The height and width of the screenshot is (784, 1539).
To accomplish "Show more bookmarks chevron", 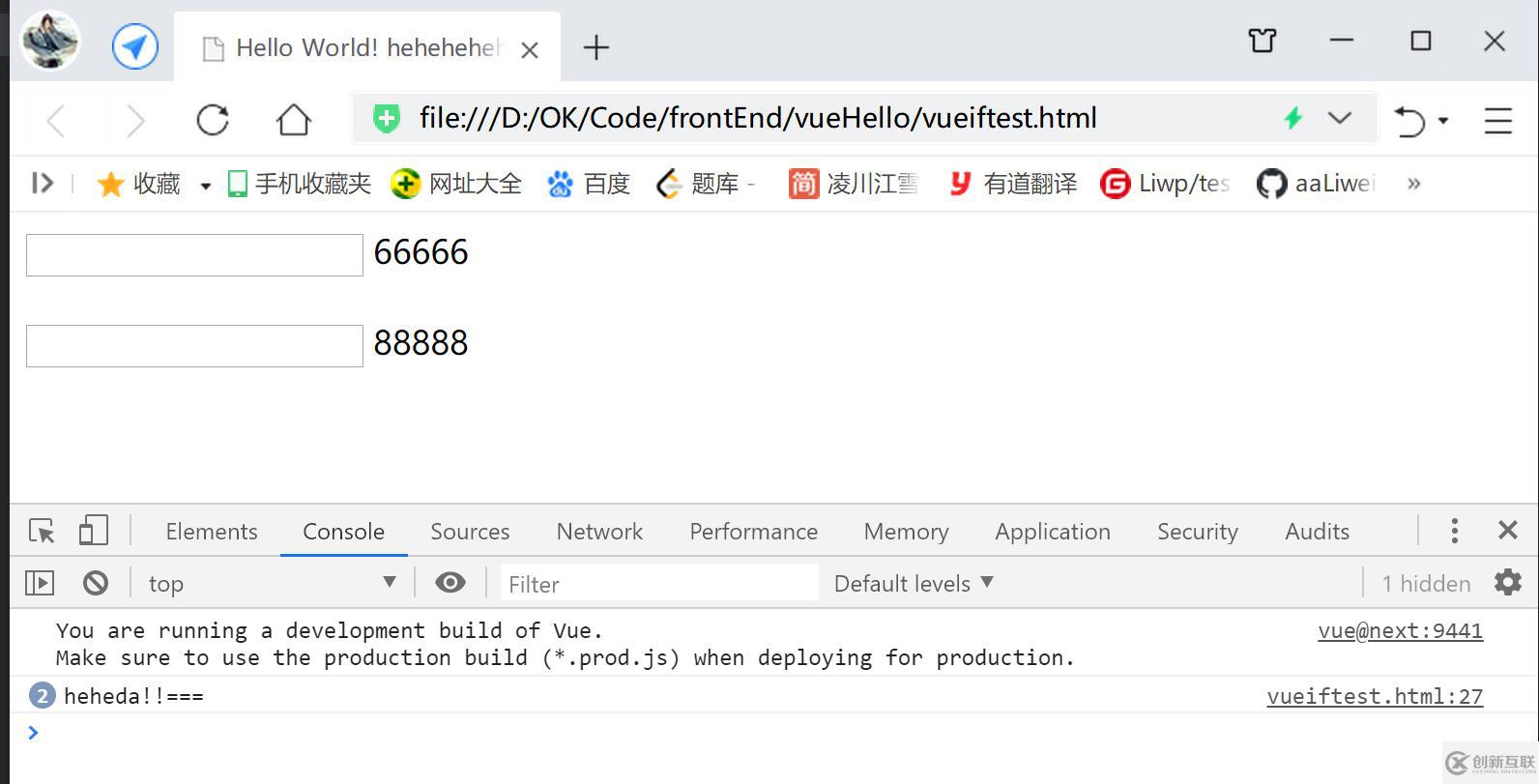I will click(1414, 184).
